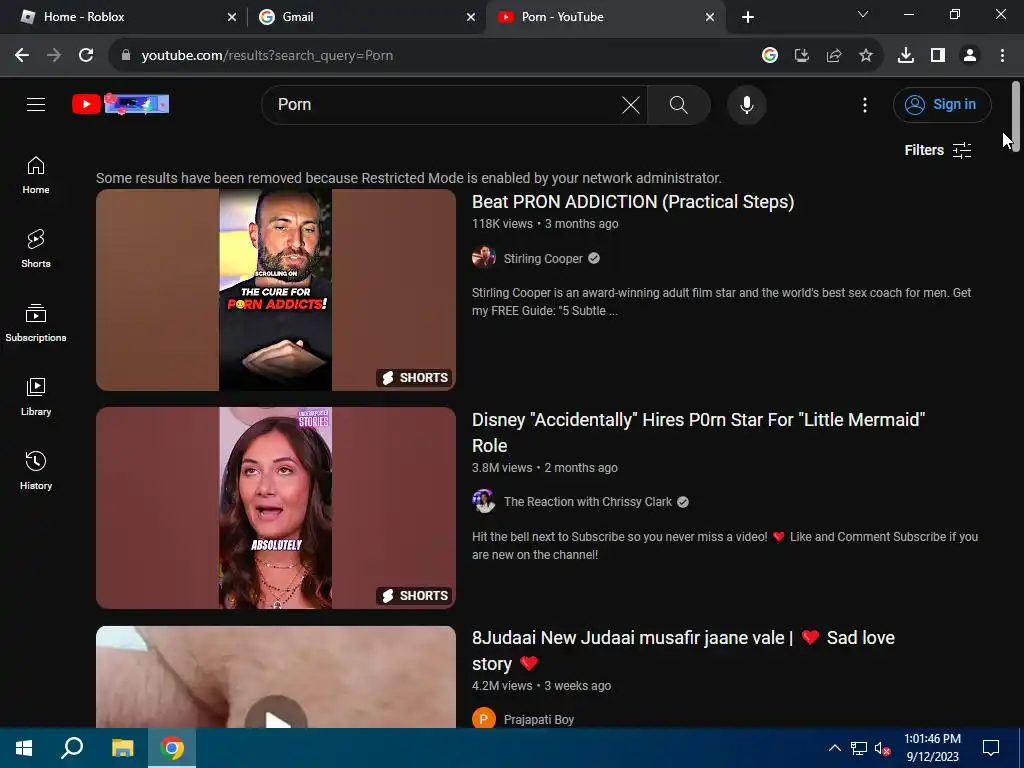
Task: Open the Stirling Cooper channel link
Action: coord(543,259)
